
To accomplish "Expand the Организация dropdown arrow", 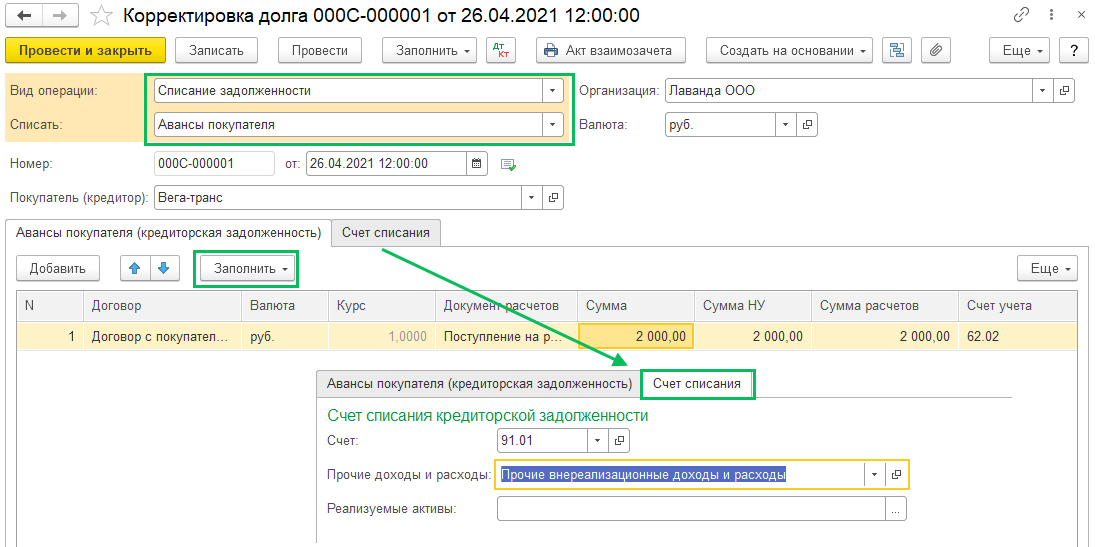I will [x=1043, y=91].
